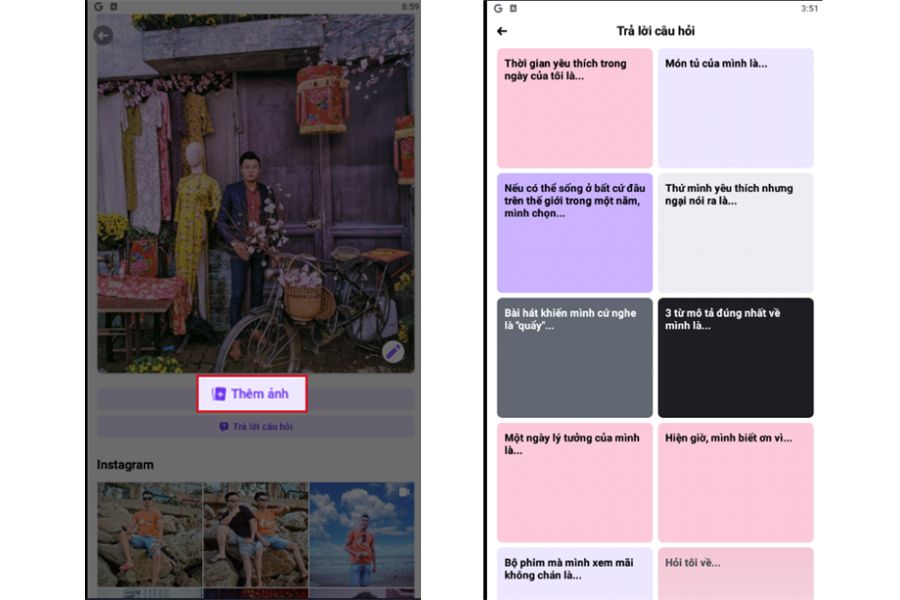Click the Google icon in left status bar
Image resolution: width=900 pixels, height=600 pixels.
99,6
